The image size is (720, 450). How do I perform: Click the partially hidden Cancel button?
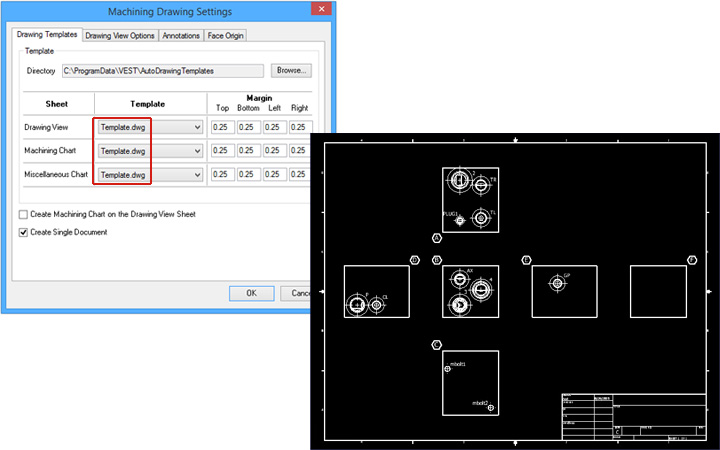tap(297, 293)
